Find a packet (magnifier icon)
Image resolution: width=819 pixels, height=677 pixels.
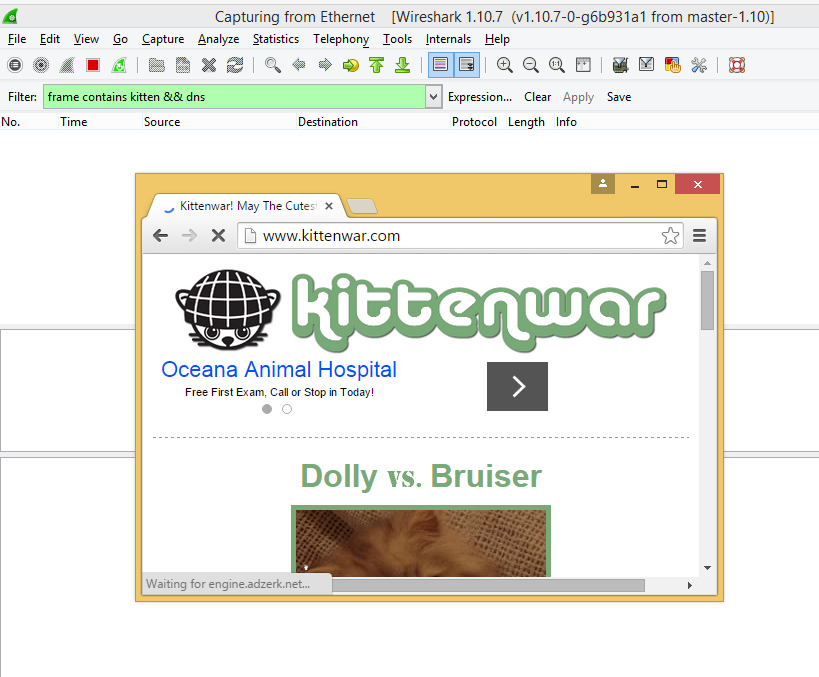pos(273,65)
